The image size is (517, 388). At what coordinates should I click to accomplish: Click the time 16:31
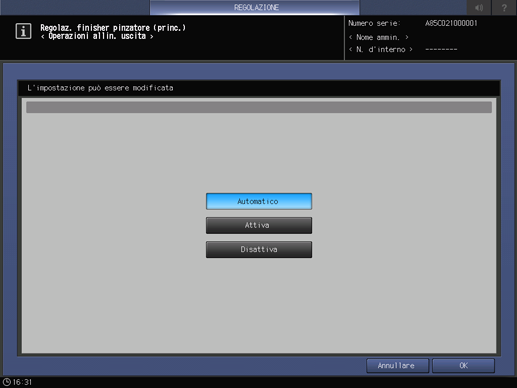pyautogui.click(x=22, y=382)
